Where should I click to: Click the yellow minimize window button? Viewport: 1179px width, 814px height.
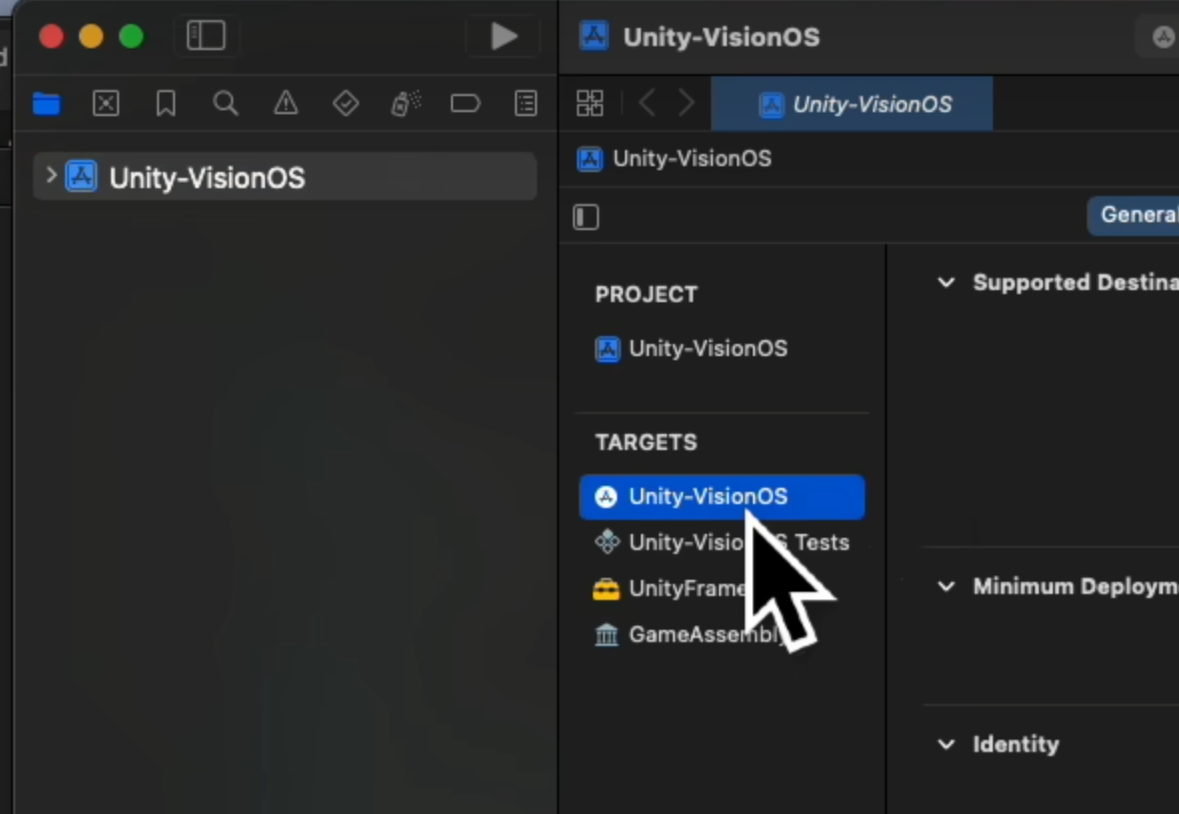[x=91, y=36]
